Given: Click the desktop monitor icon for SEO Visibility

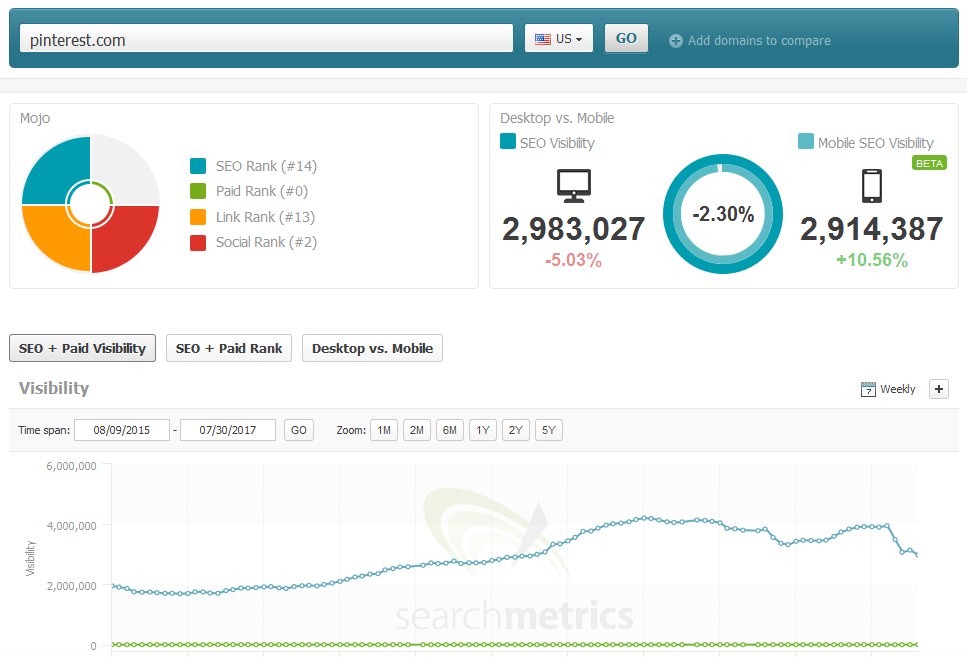Looking at the screenshot, I should (573, 184).
